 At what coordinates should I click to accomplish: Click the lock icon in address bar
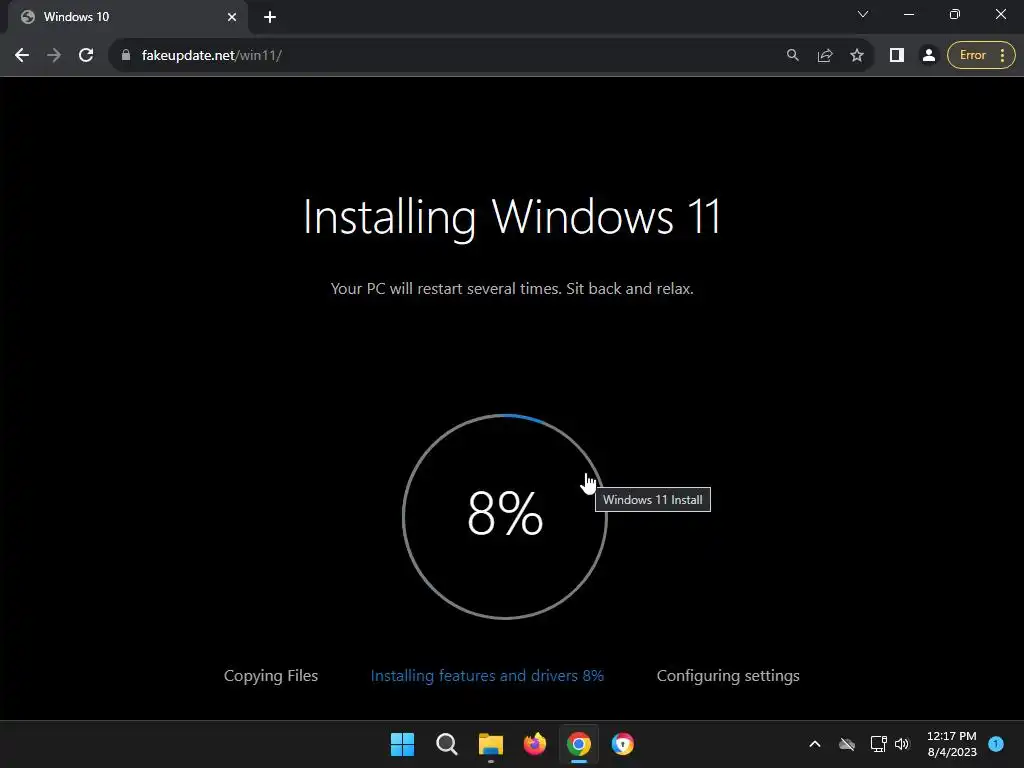126,56
